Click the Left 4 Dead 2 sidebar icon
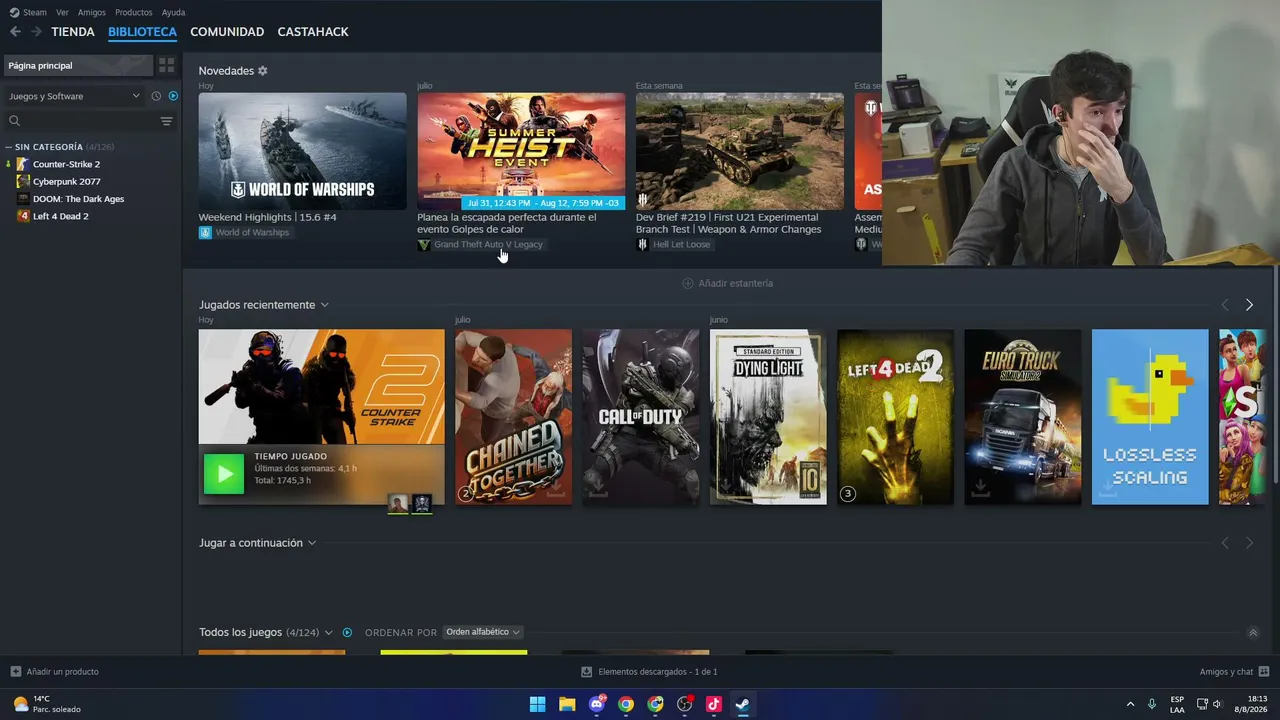 [x=24, y=216]
